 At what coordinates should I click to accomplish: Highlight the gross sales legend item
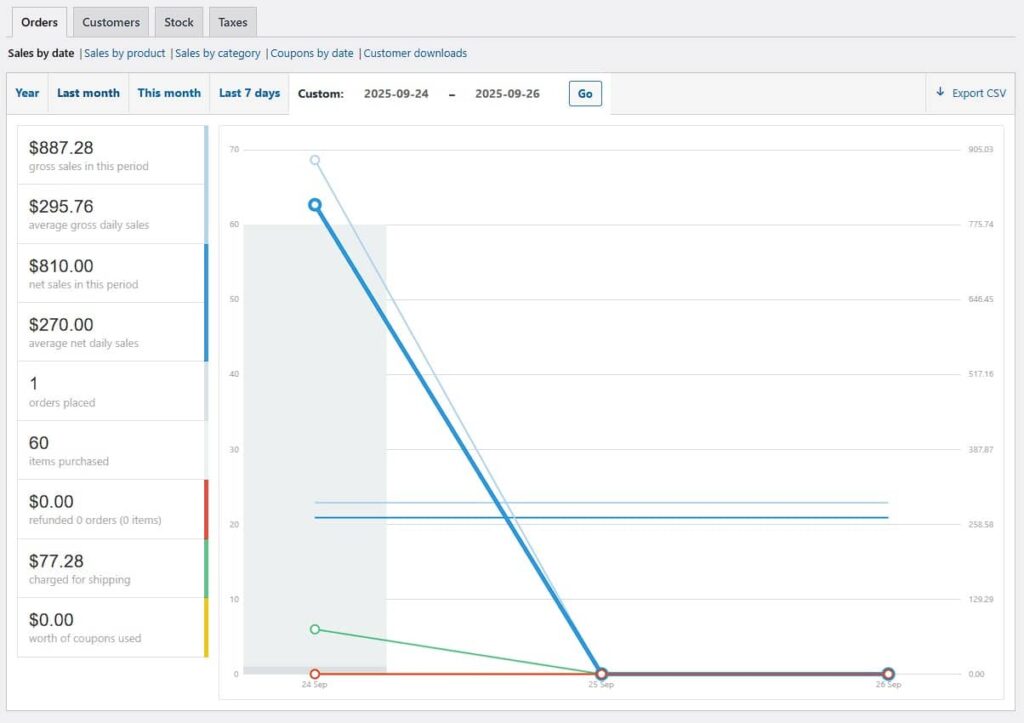110,155
